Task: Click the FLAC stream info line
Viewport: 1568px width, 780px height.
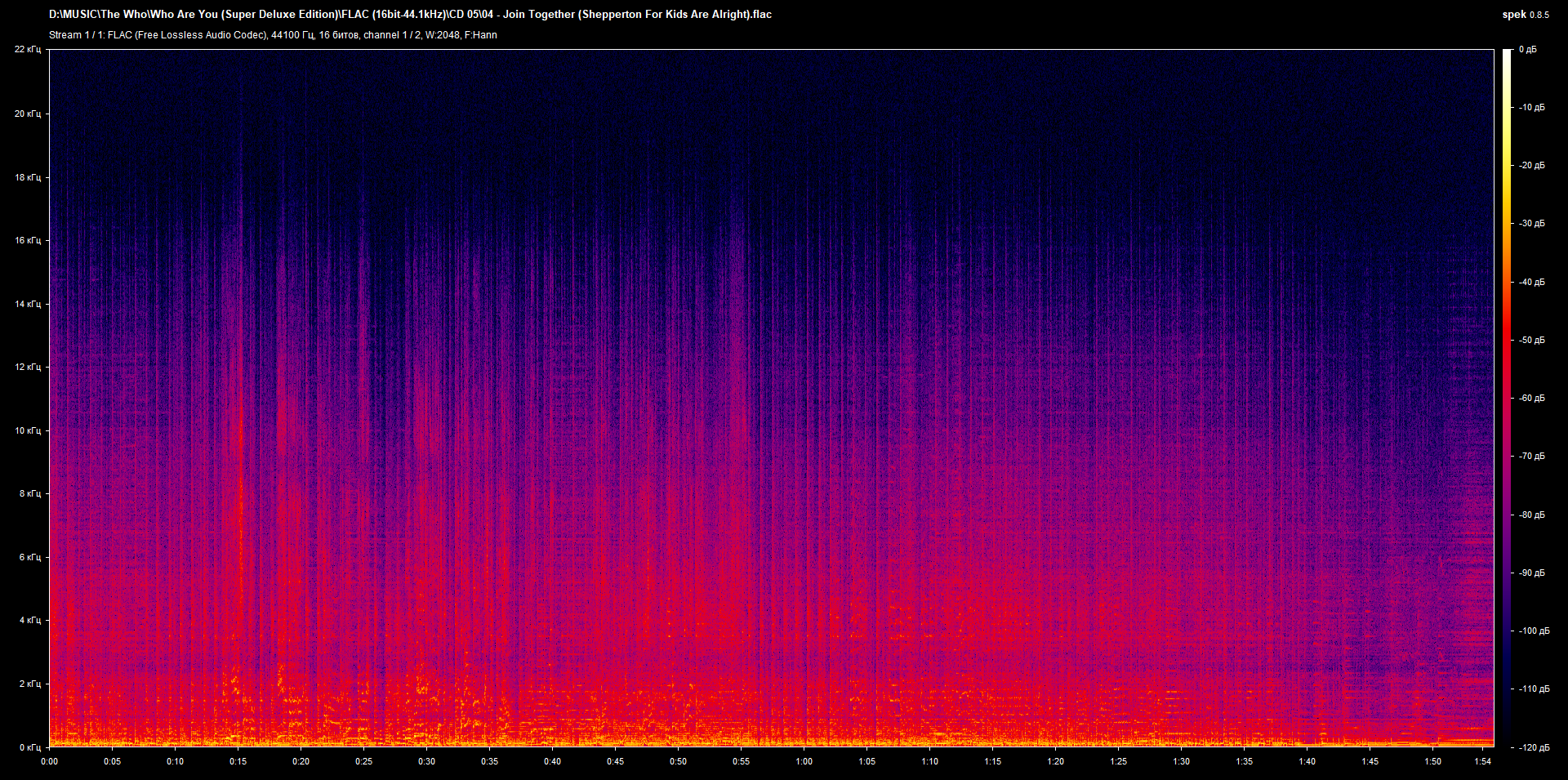Action: [x=273, y=35]
